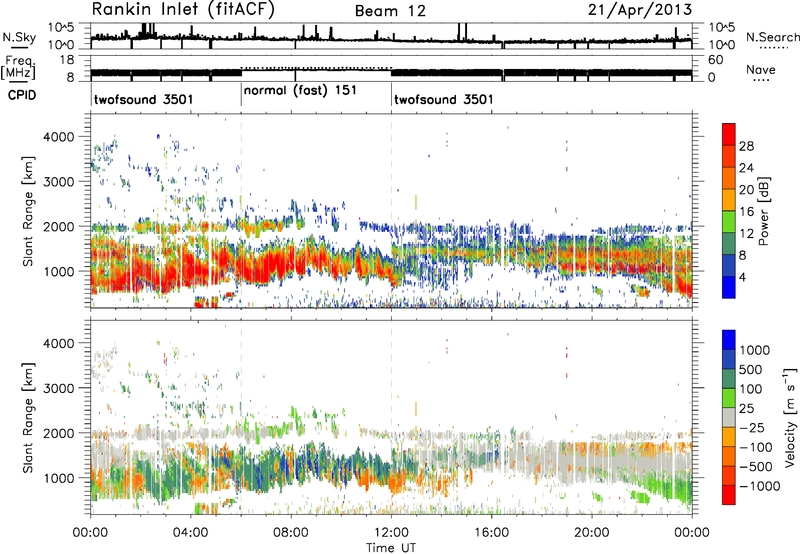Click the '100' velocity colorbar tick value
This screenshot has width=800, height=554.
(x=751, y=389)
